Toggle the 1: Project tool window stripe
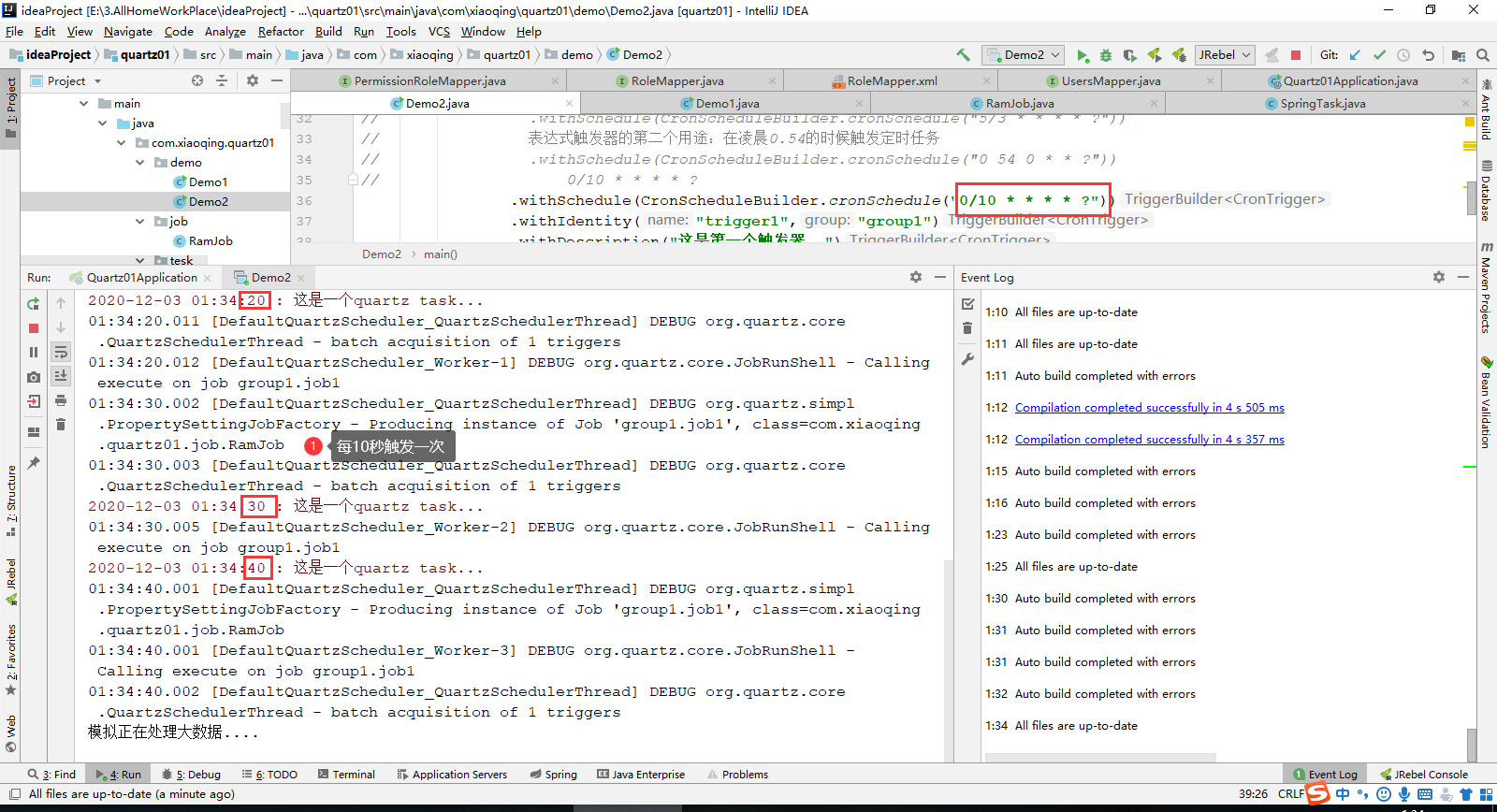The image size is (1497, 812). click(x=10, y=108)
